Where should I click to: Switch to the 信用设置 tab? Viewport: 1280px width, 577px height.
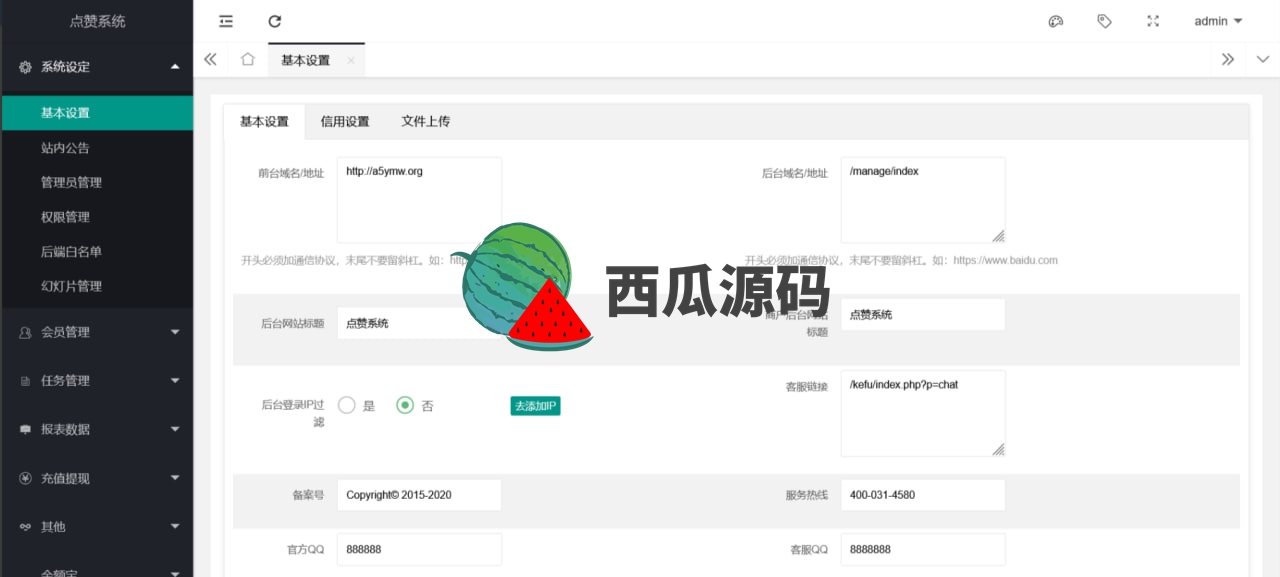[x=345, y=121]
